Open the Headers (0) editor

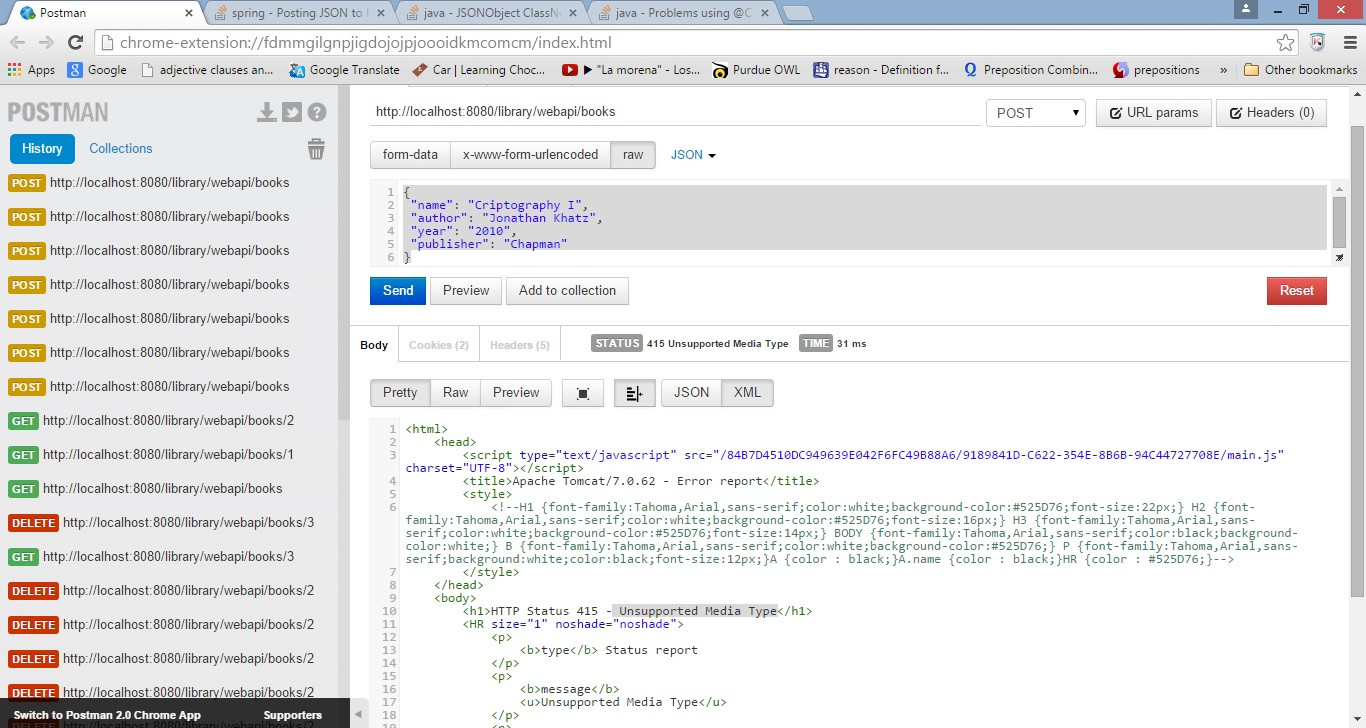[x=1271, y=112]
